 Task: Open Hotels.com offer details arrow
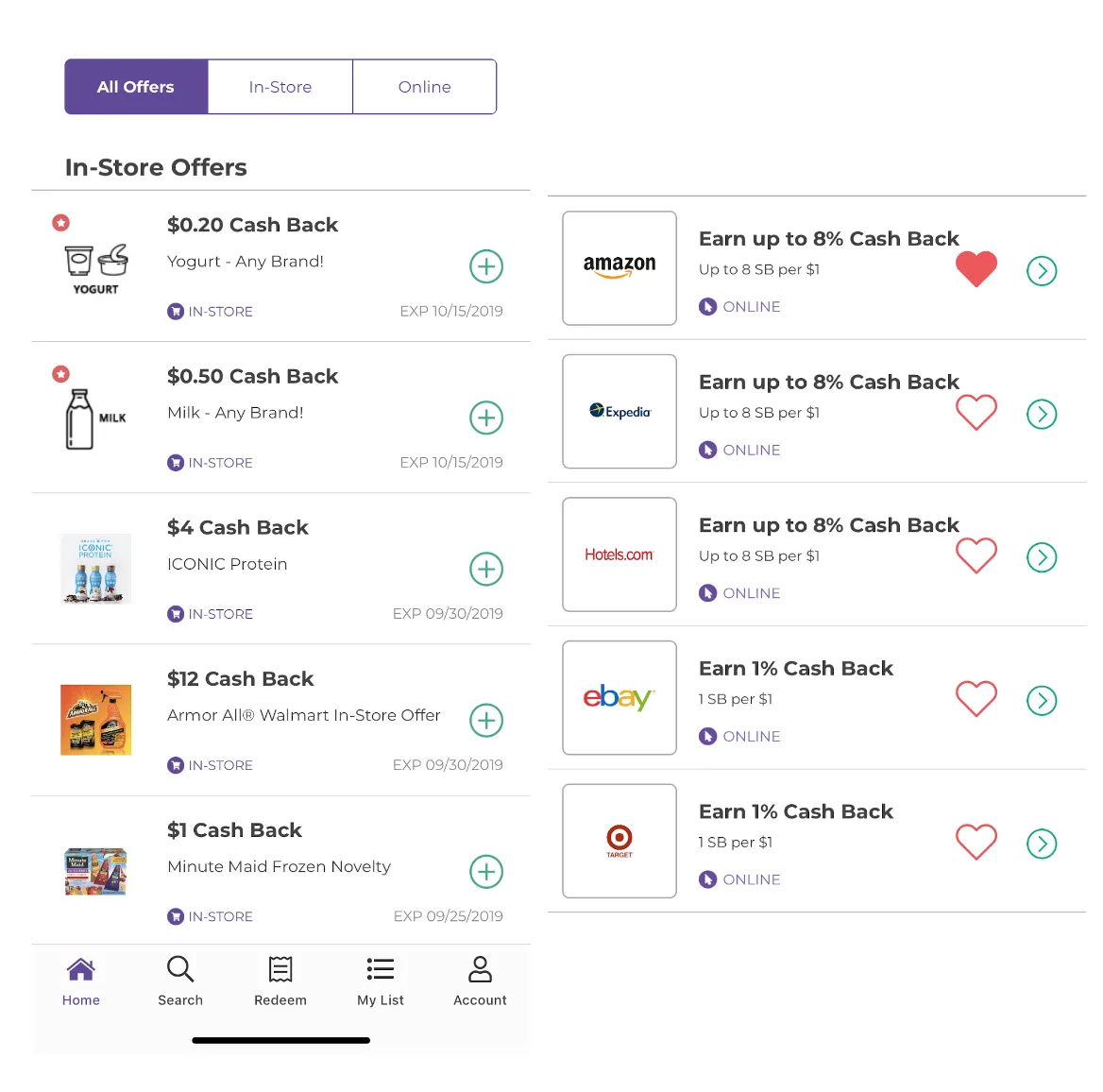coord(1042,557)
